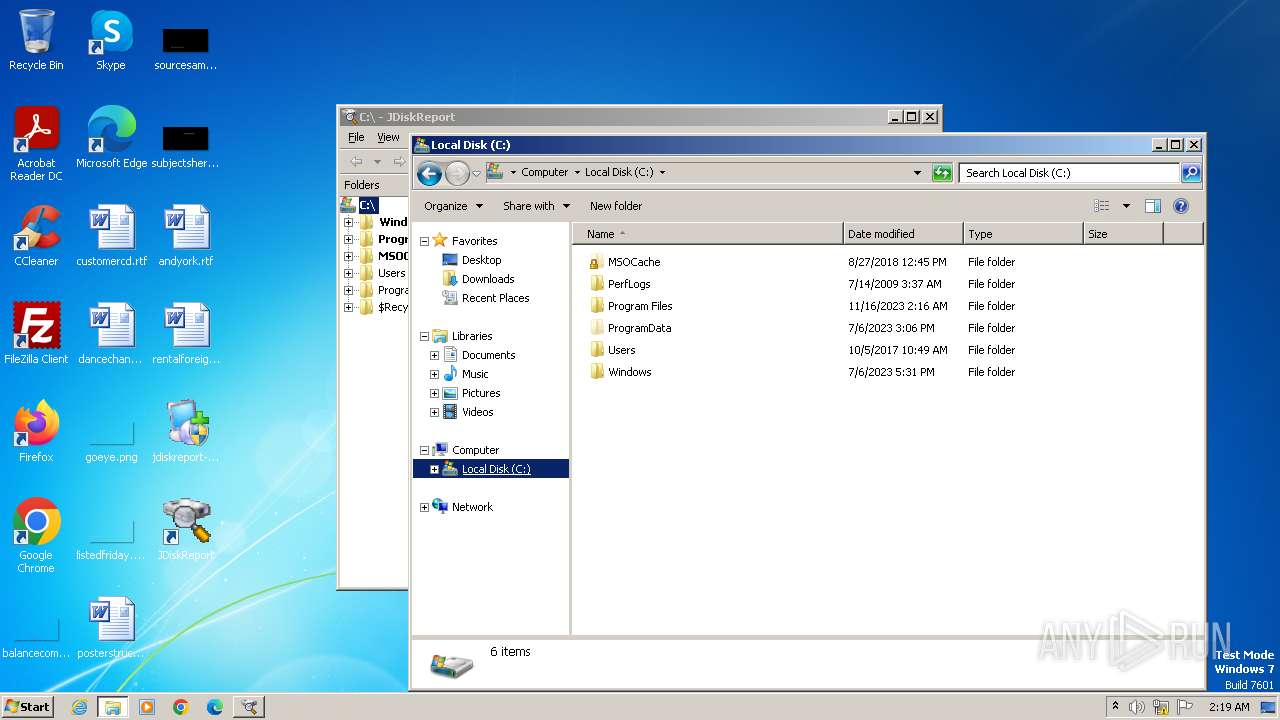Click Refresh button next to address bar
1280x720 pixels.
[x=942, y=173]
